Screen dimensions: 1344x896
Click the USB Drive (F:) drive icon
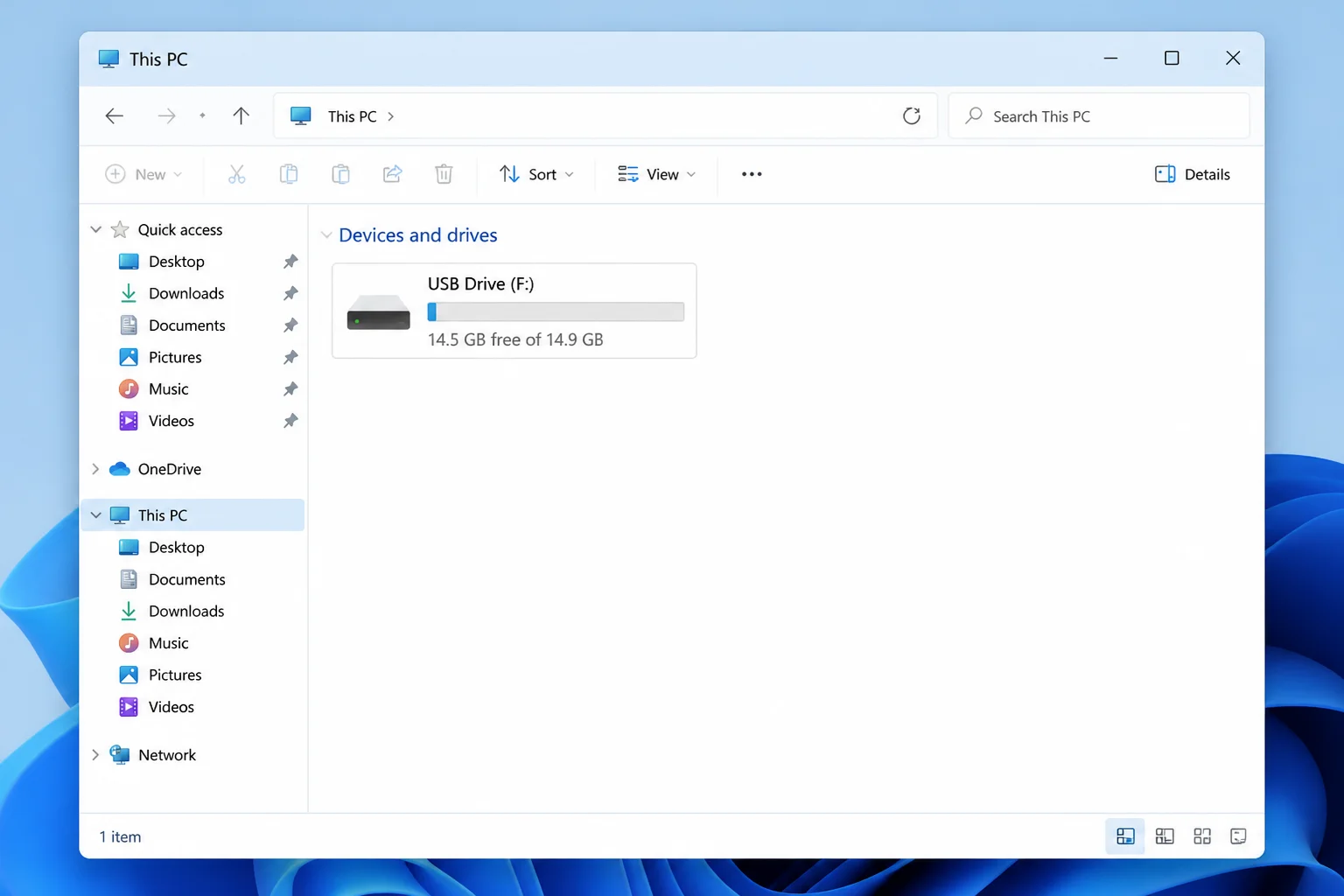tap(379, 312)
